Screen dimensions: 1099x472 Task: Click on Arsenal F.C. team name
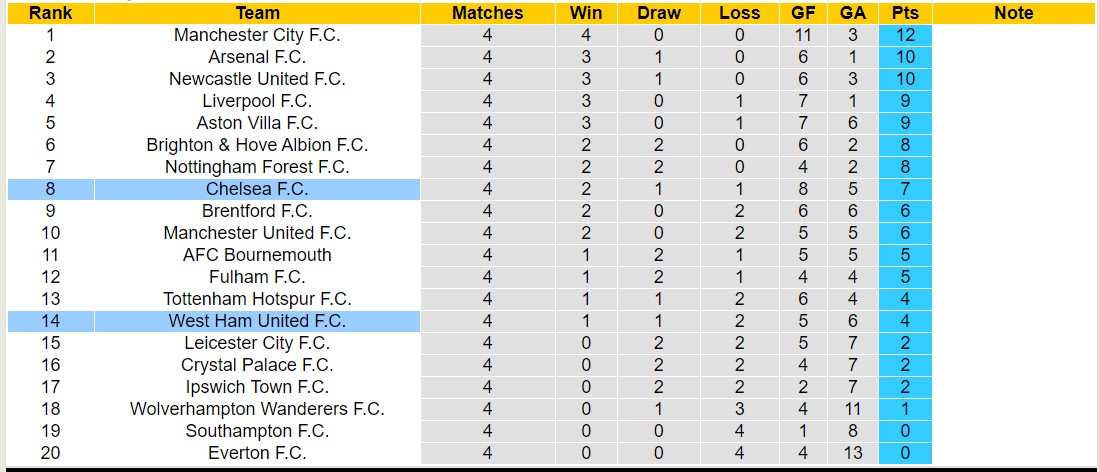[x=257, y=57]
